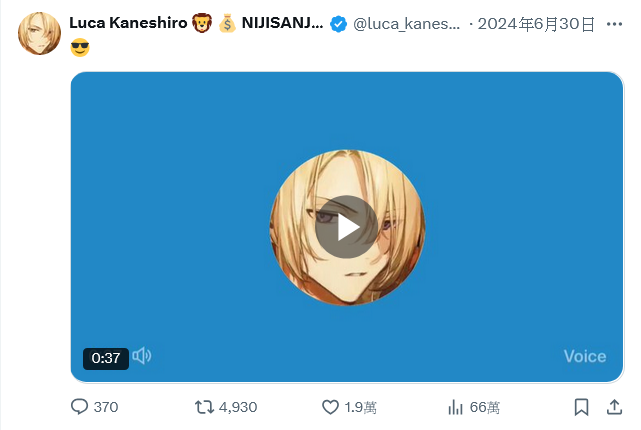Open the three-dot more options menu
This screenshot has width=641, height=430.
pos(614,25)
